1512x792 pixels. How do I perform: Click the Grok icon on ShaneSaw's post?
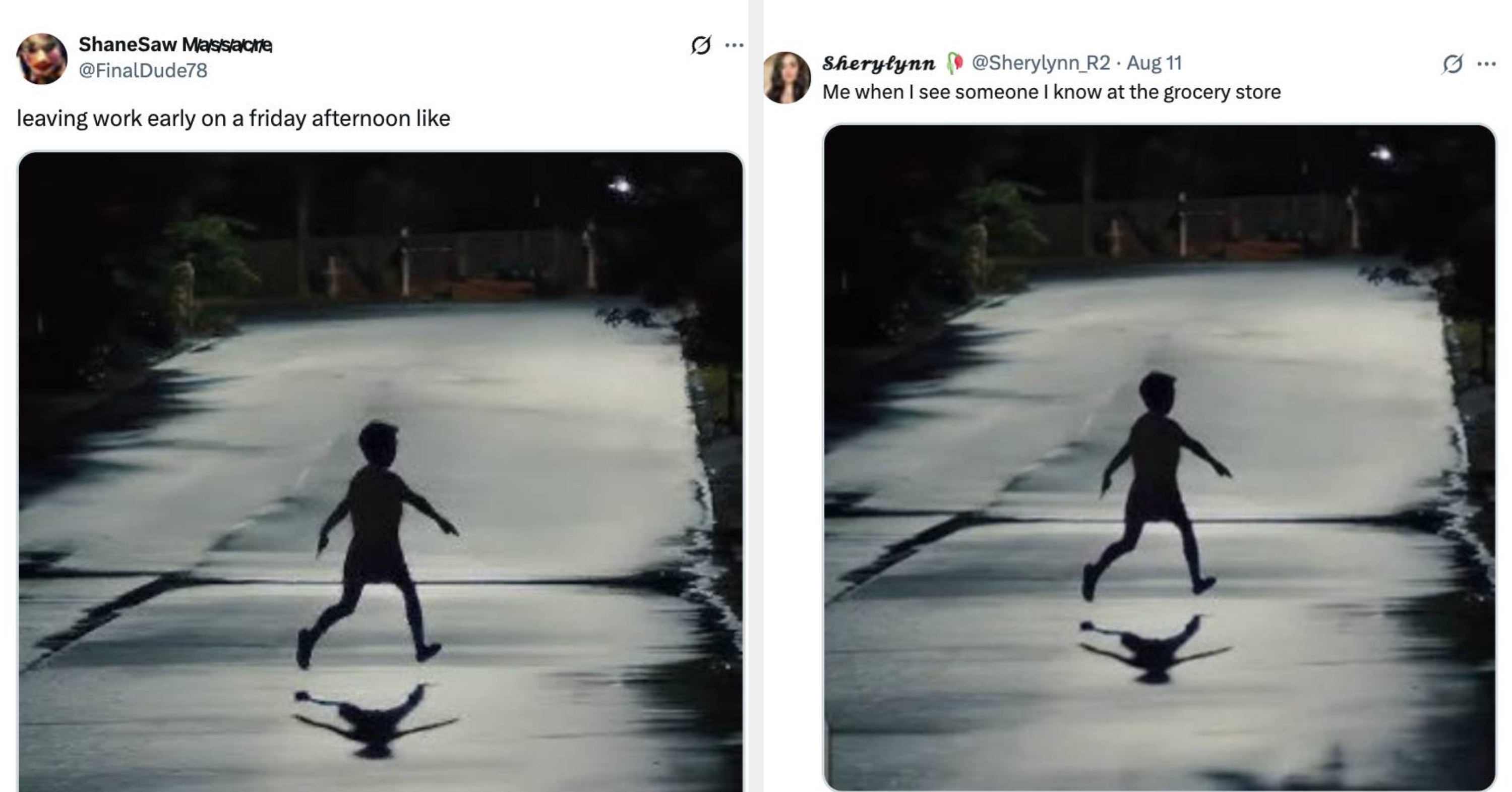point(701,45)
